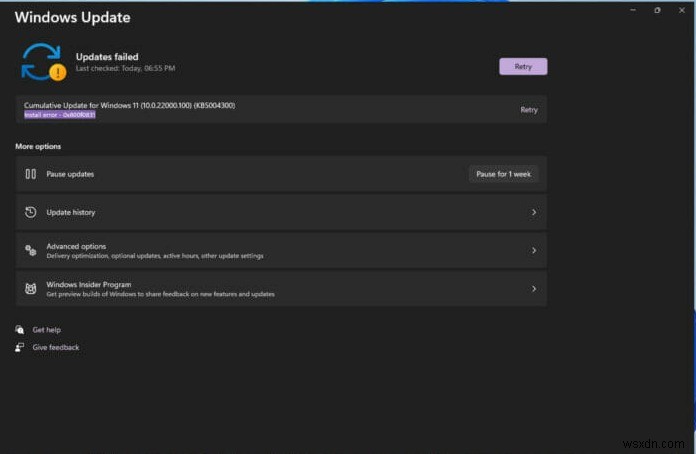Expand Advanced options chevron arrow
Image resolution: width=696 pixels, height=454 pixels.
pyautogui.click(x=534, y=251)
